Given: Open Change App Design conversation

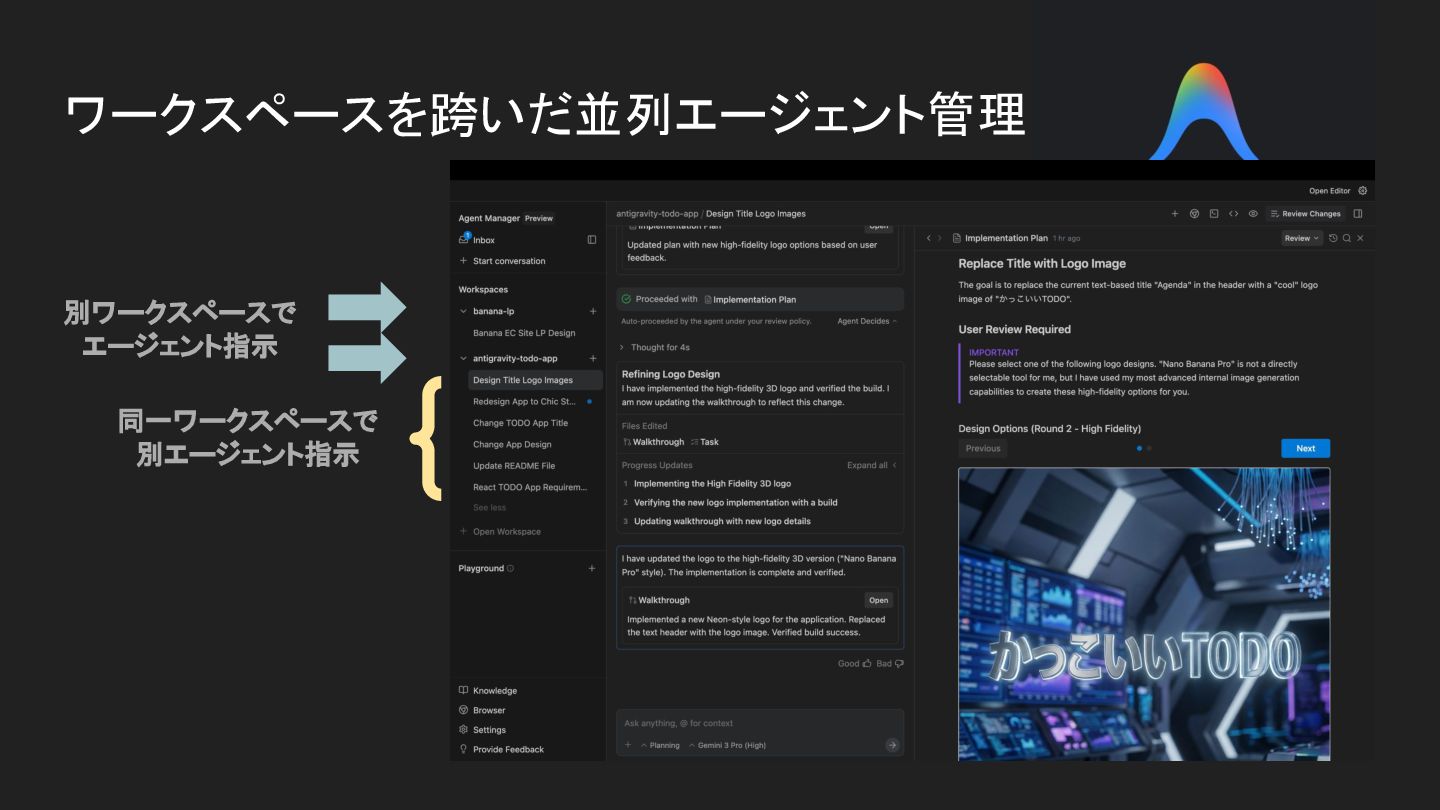Looking at the screenshot, I should pyautogui.click(x=535, y=444).
